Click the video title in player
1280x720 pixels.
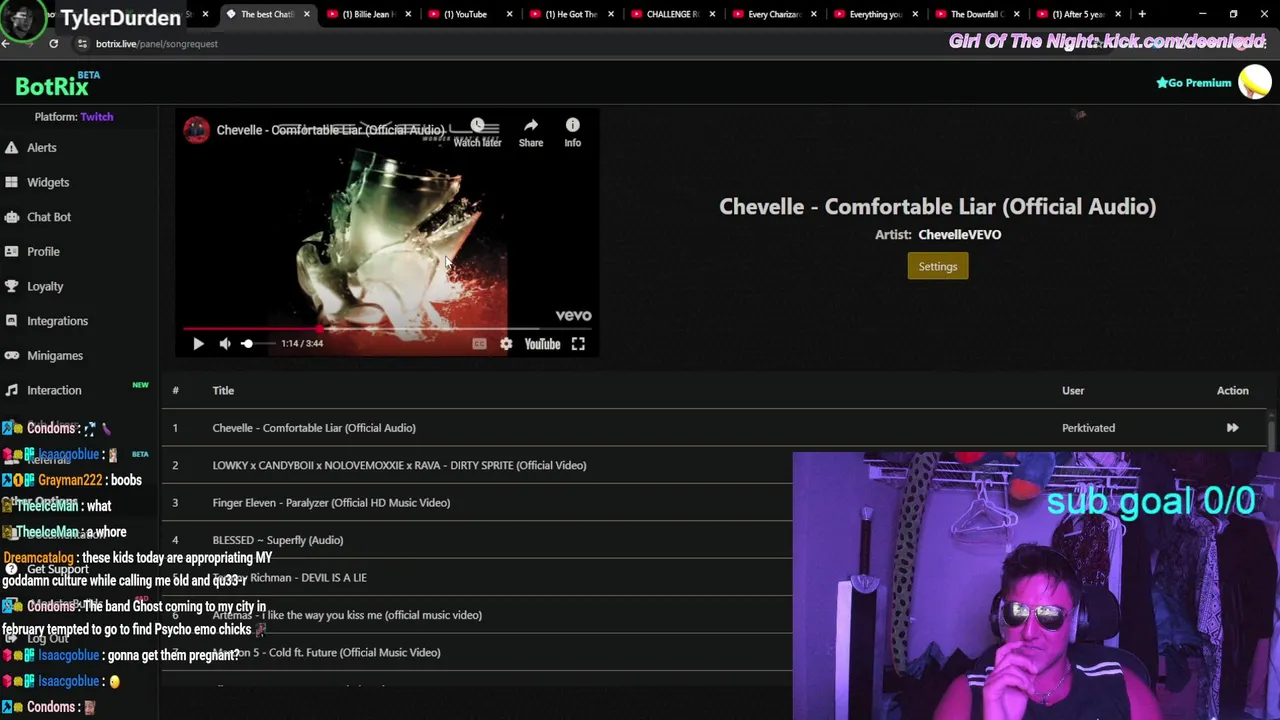(330, 130)
